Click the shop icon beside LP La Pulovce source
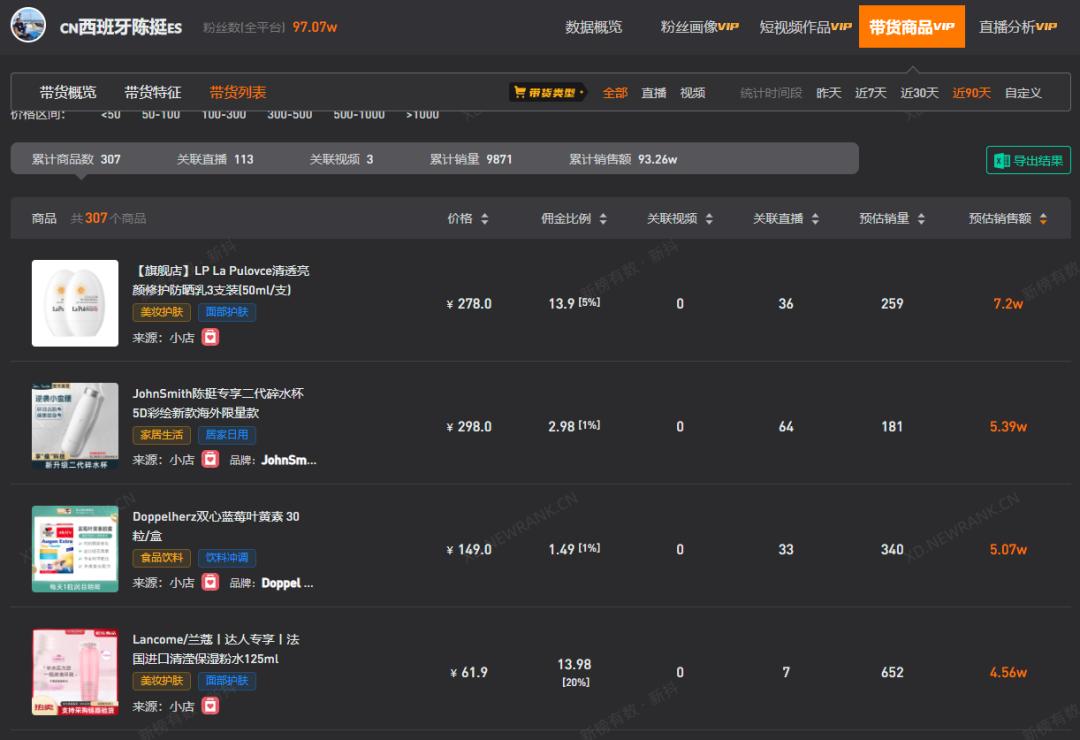1080x740 pixels. [210, 337]
